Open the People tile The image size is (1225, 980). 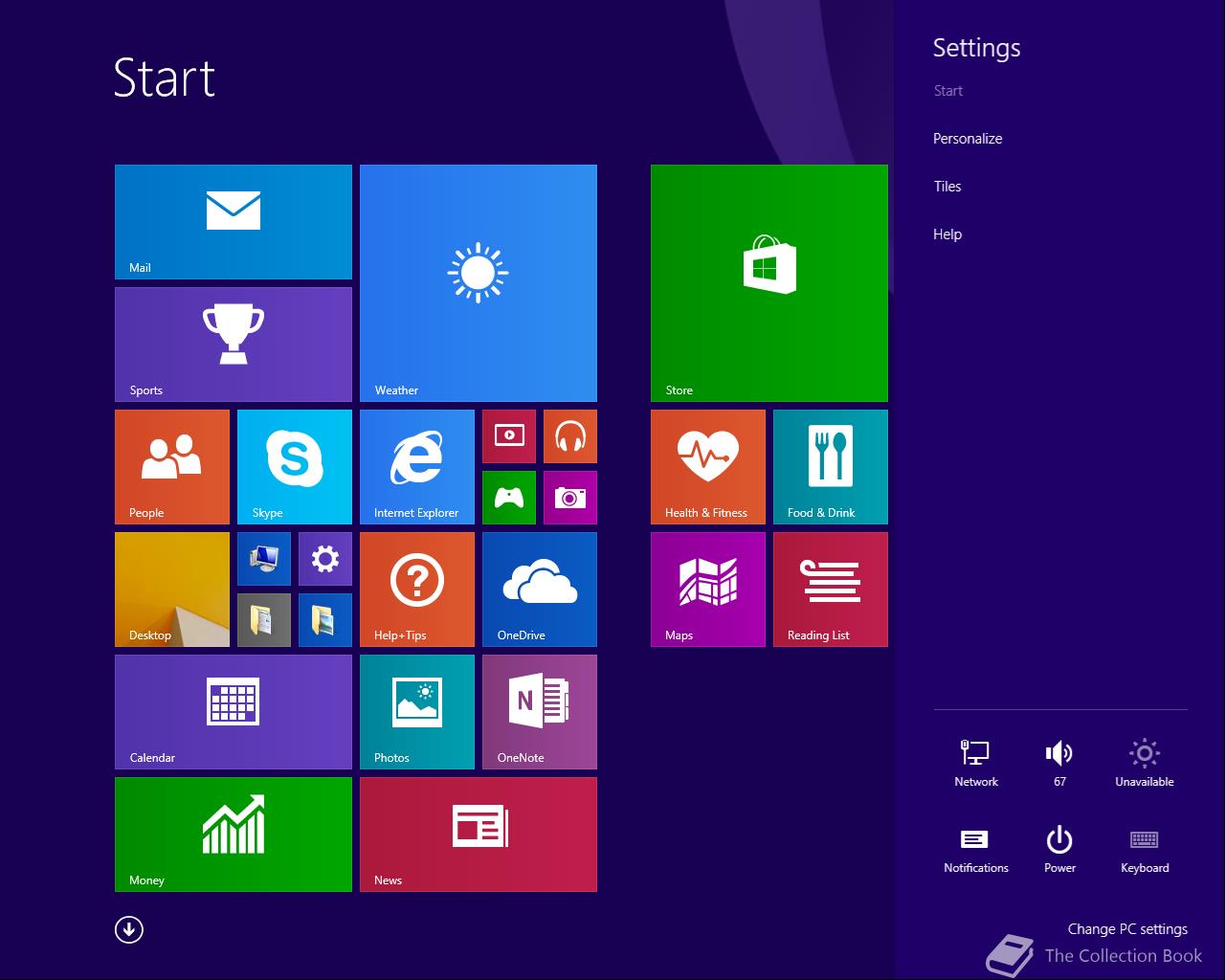coord(172,467)
